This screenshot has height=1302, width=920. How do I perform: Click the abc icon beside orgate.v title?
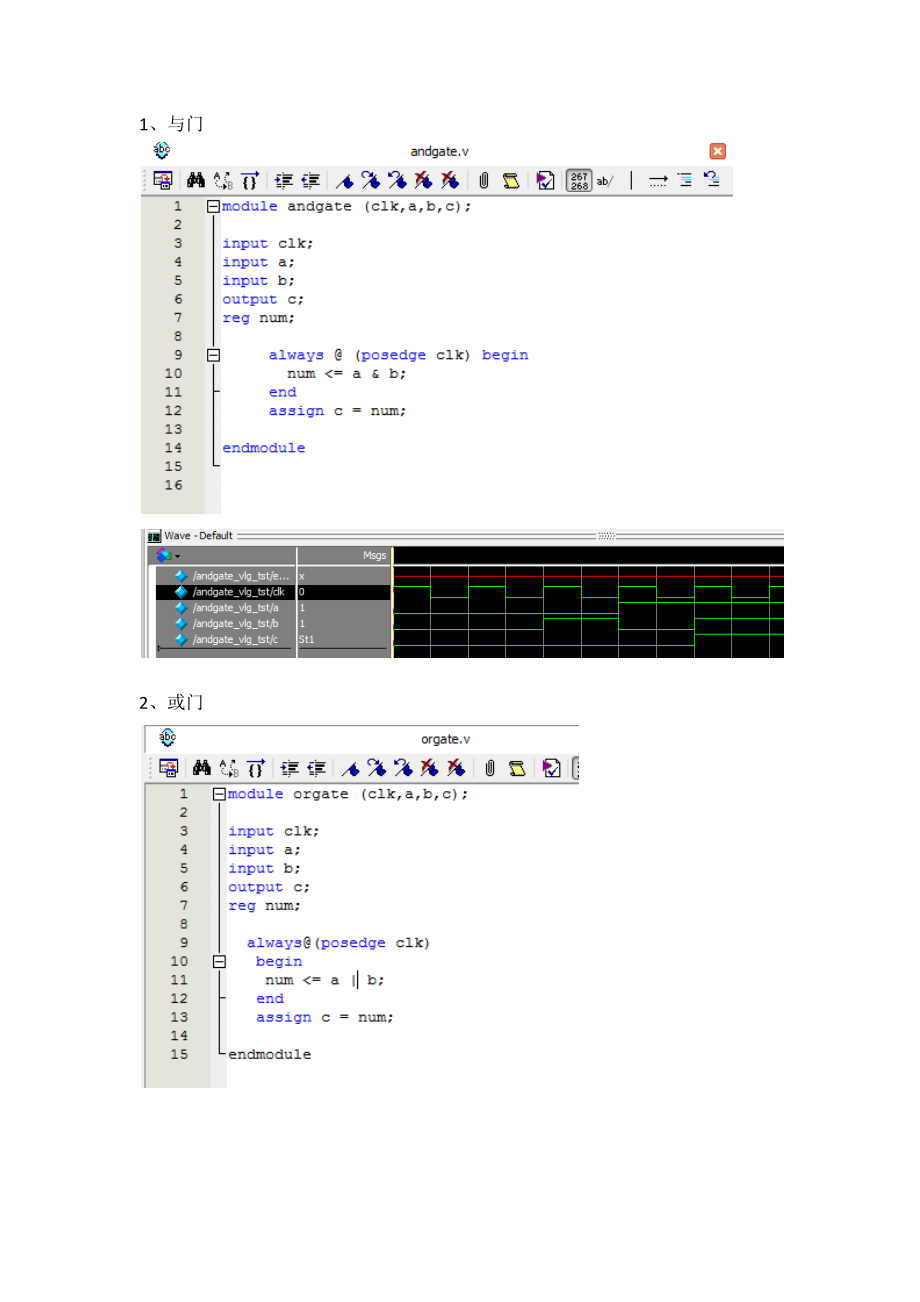point(167,738)
